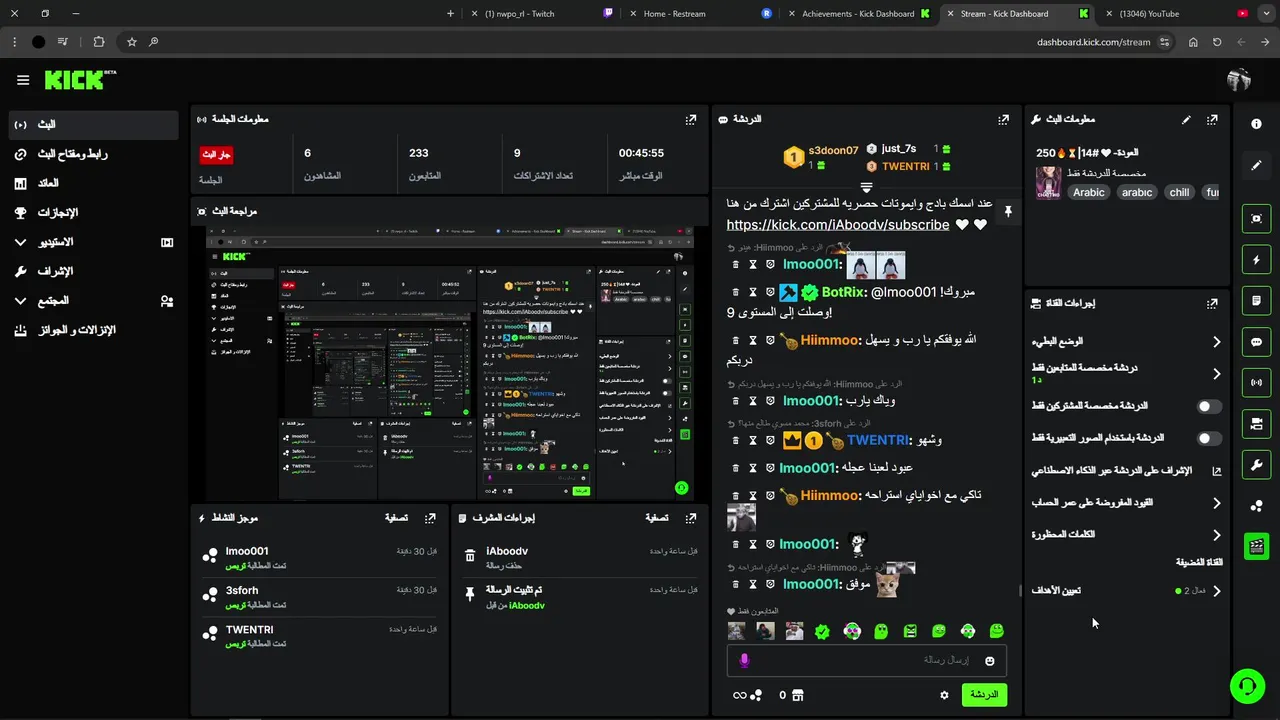Open profile avatar at top right

[x=1239, y=80]
